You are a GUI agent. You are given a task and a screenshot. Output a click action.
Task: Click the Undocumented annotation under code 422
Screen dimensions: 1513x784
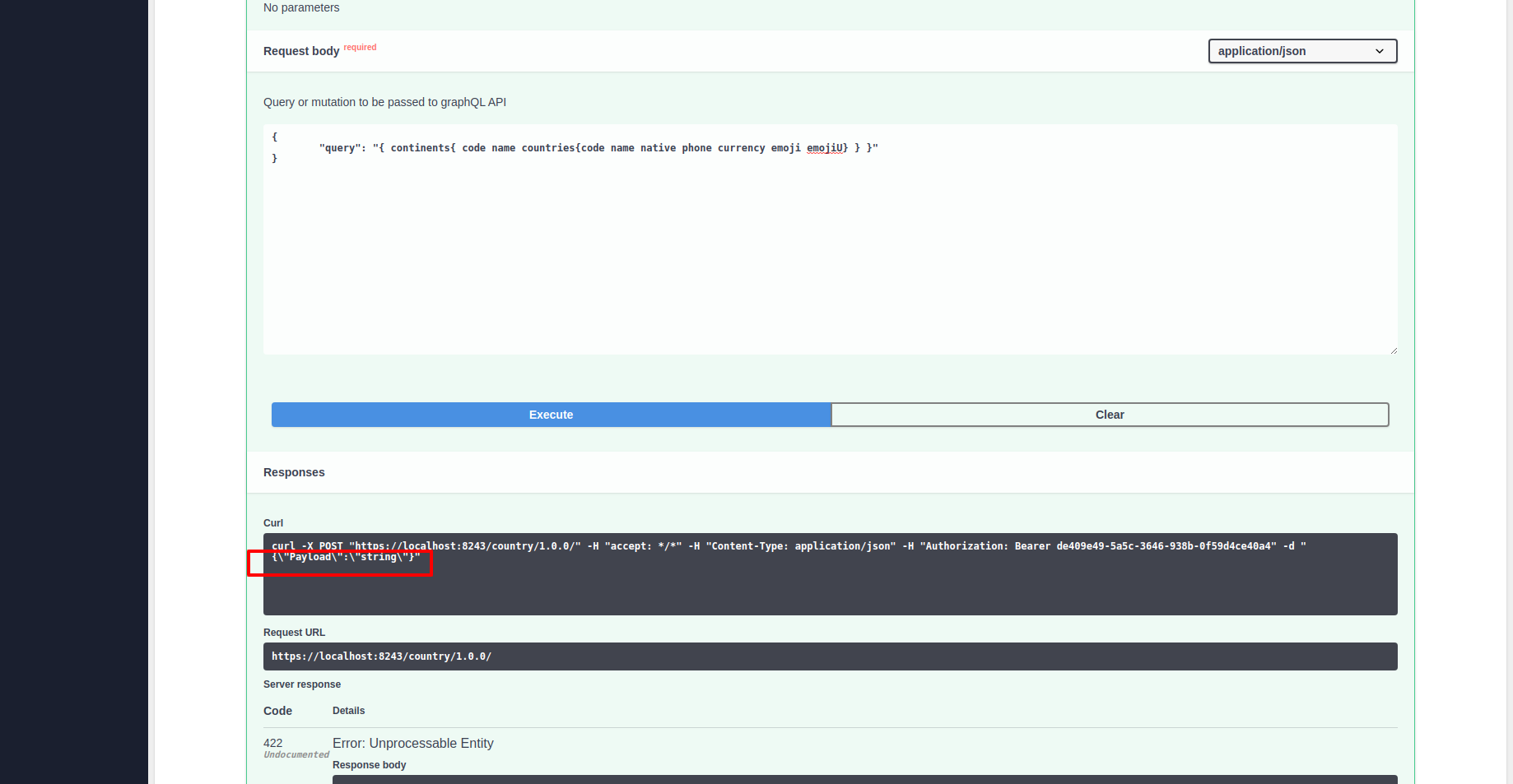coord(296,754)
